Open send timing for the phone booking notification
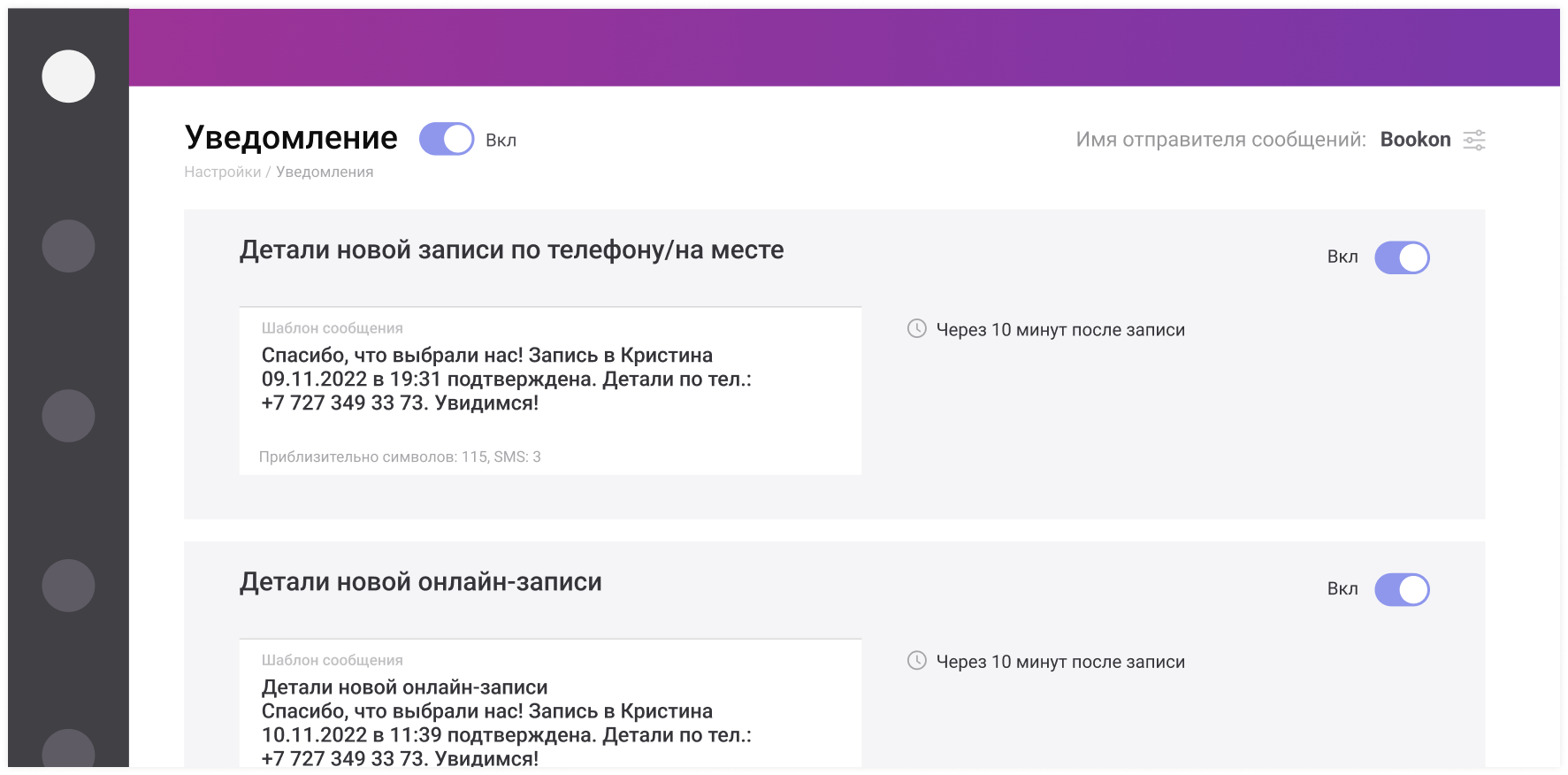The height and width of the screenshot is (775, 1568). coord(1059,330)
